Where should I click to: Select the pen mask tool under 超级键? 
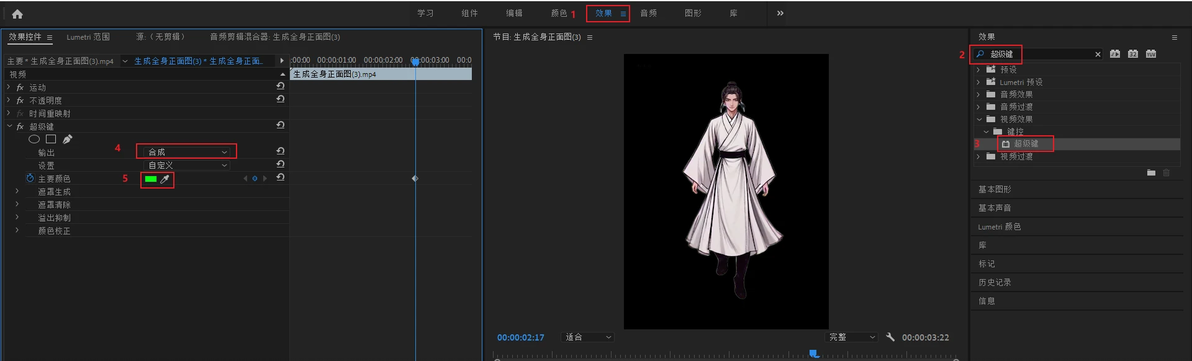(67, 139)
